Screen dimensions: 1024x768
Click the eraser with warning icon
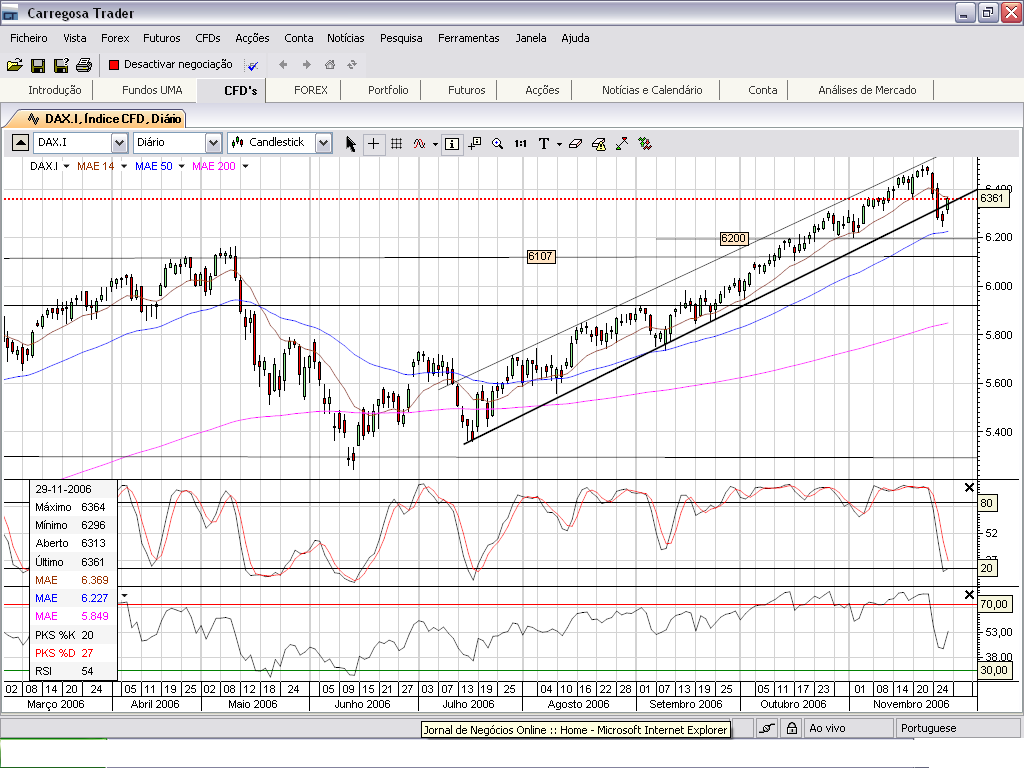599,144
